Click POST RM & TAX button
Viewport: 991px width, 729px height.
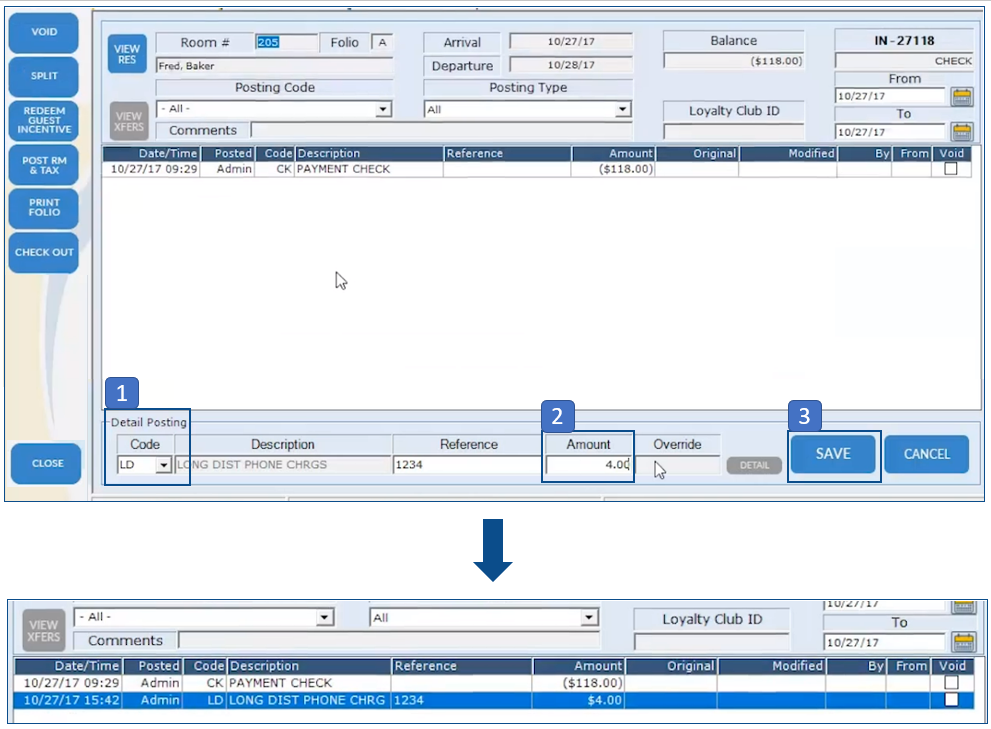click(44, 164)
